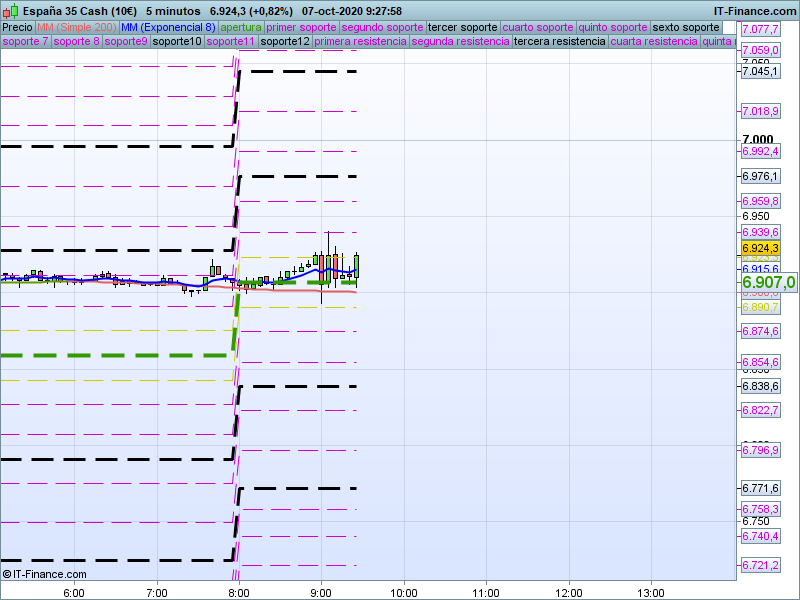Click the candlestick chart icon beside España 35

11,11
